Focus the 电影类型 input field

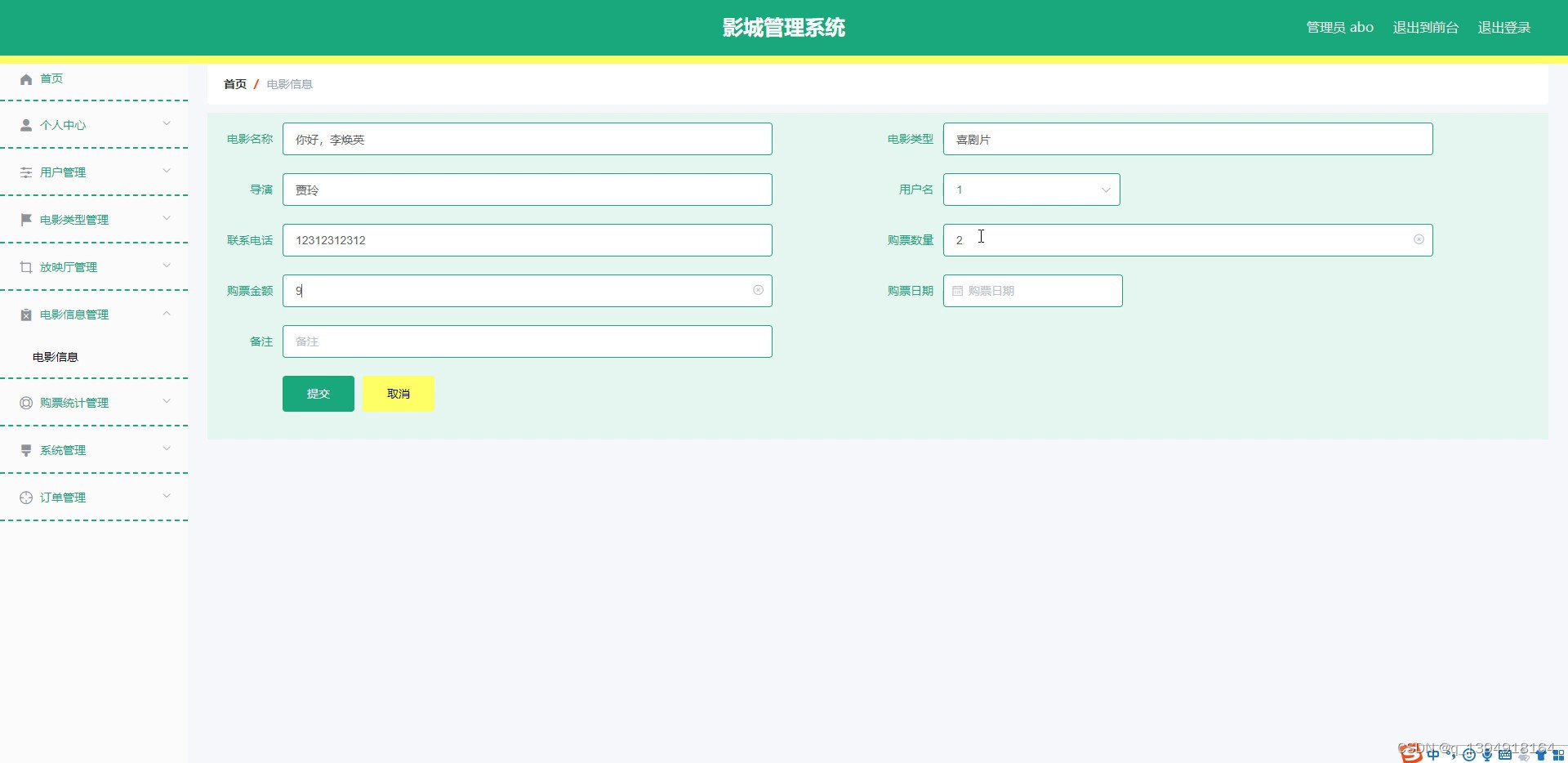(x=1188, y=139)
